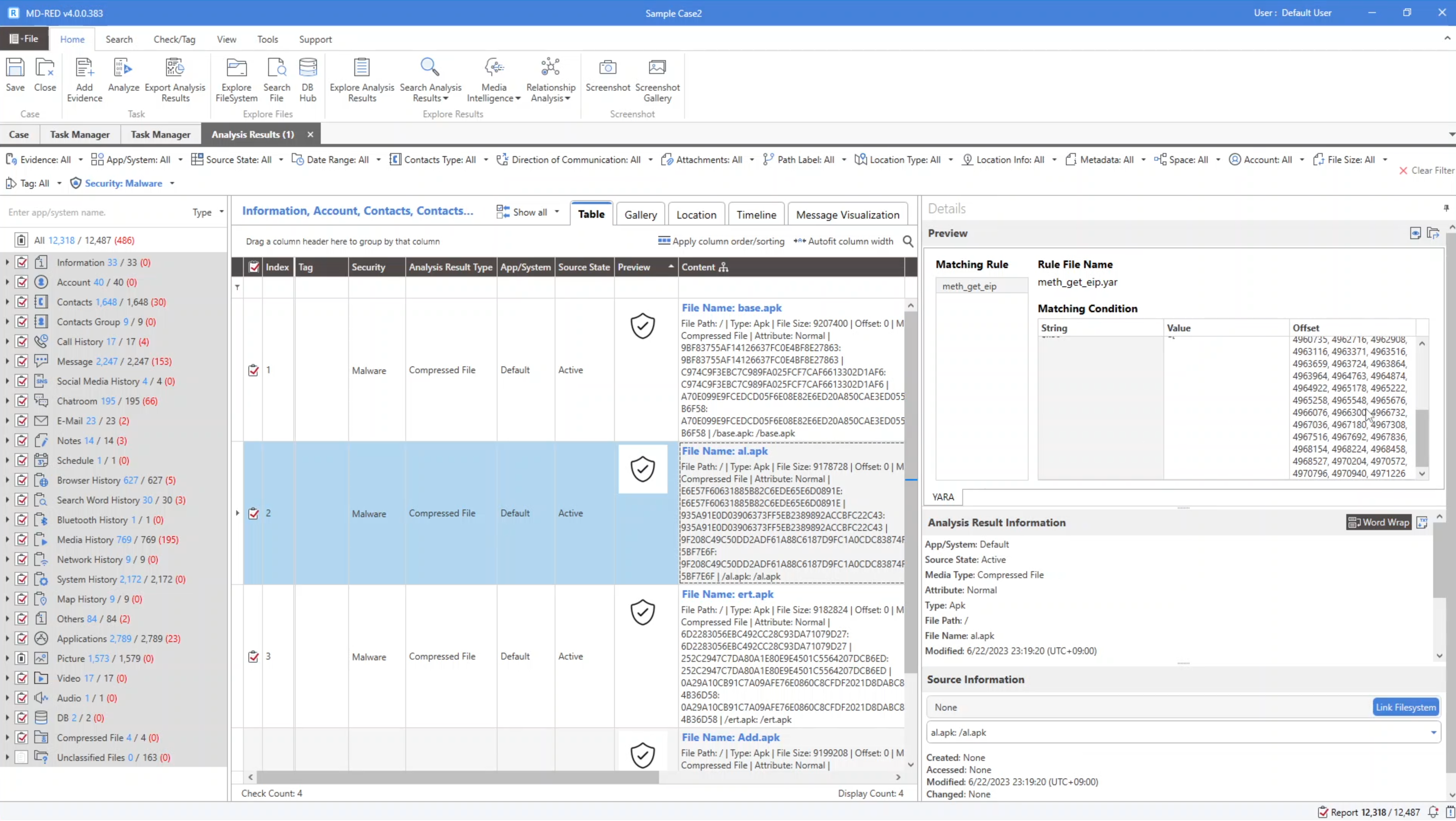The width and height of the screenshot is (1456, 821).
Task: Click the Link Filesystem button
Action: pos(1405,708)
